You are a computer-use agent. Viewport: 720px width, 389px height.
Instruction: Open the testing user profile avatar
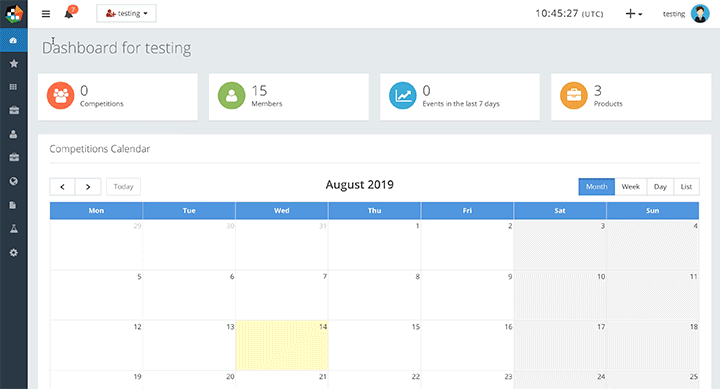pos(700,14)
